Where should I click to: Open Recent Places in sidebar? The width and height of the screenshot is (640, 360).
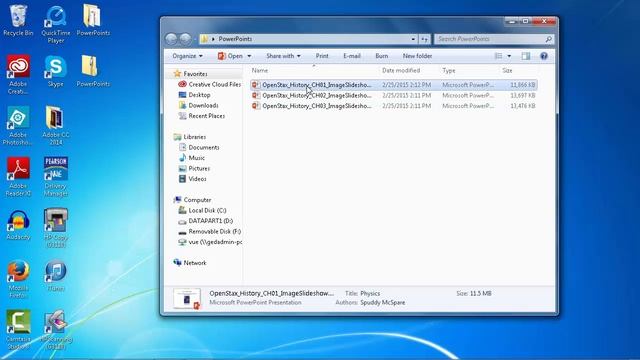(202, 116)
